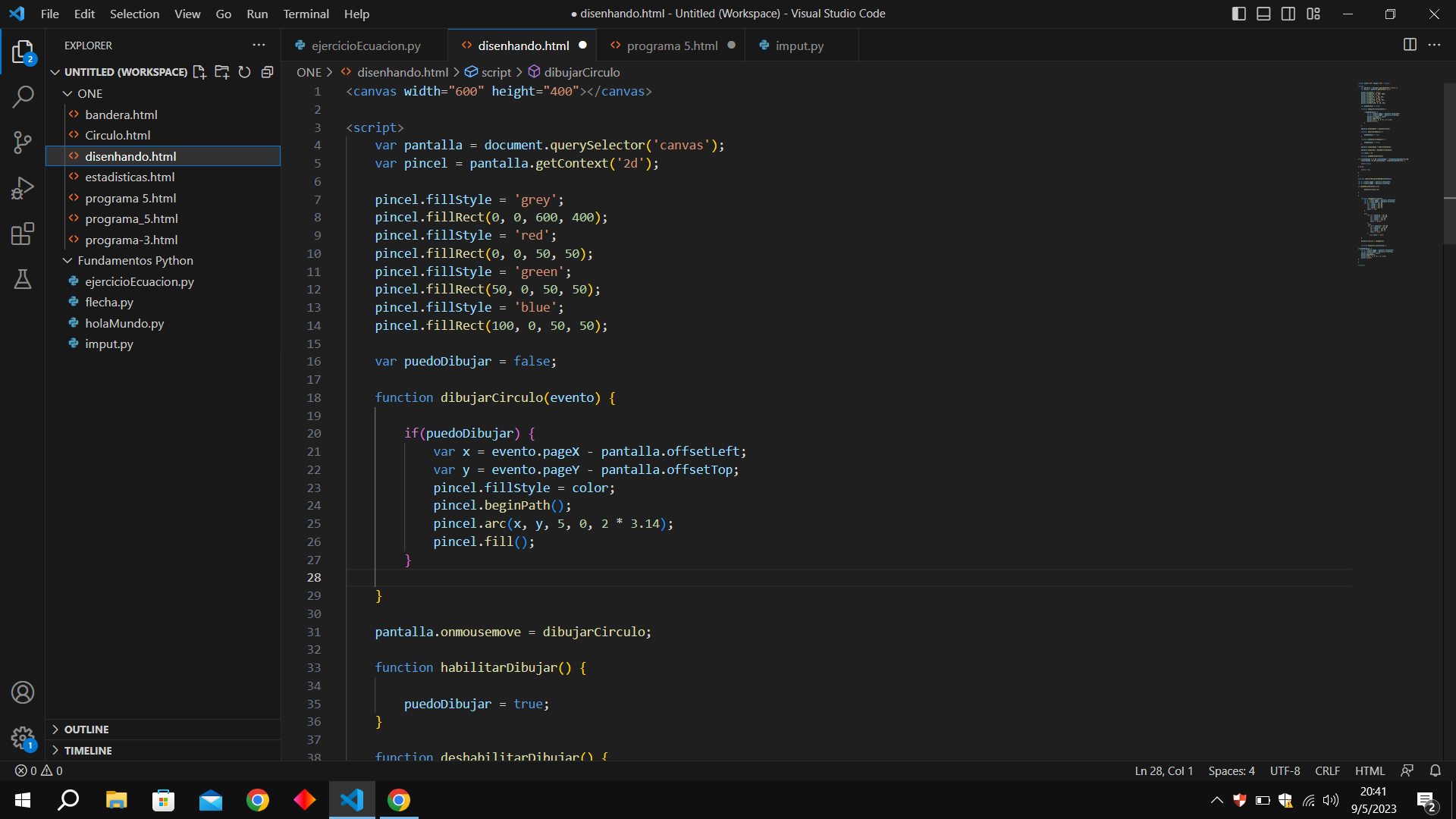Change file encoding UTF-8
The width and height of the screenshot is (1456, 819).
(1285, 770)
